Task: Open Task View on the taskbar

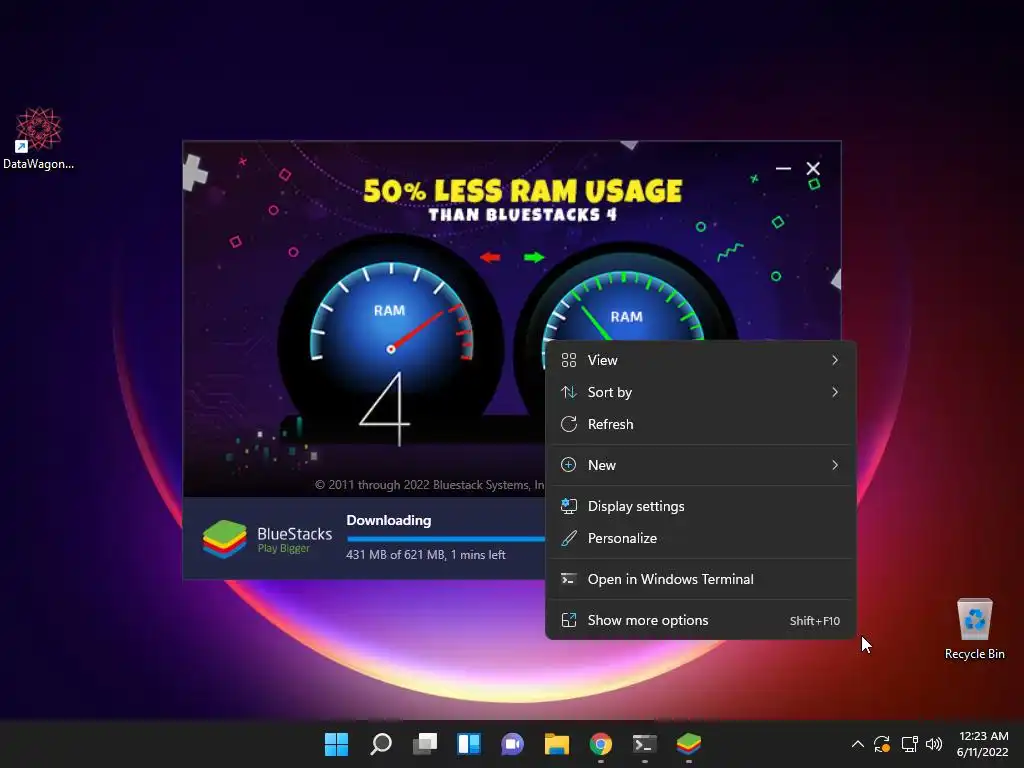Action: pyautogui.click(x=425, y=744)
